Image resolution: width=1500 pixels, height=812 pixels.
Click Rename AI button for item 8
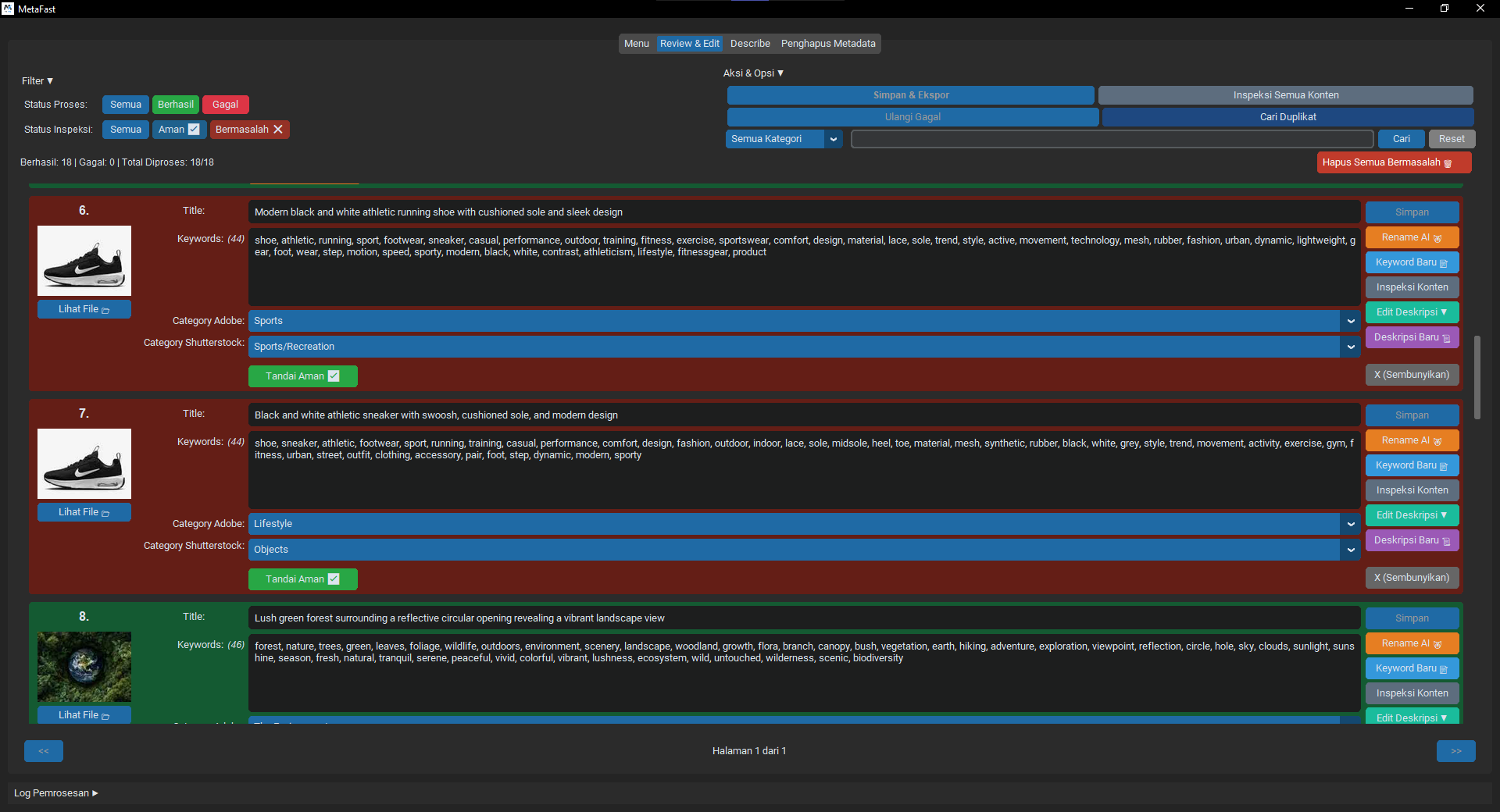1411,643
